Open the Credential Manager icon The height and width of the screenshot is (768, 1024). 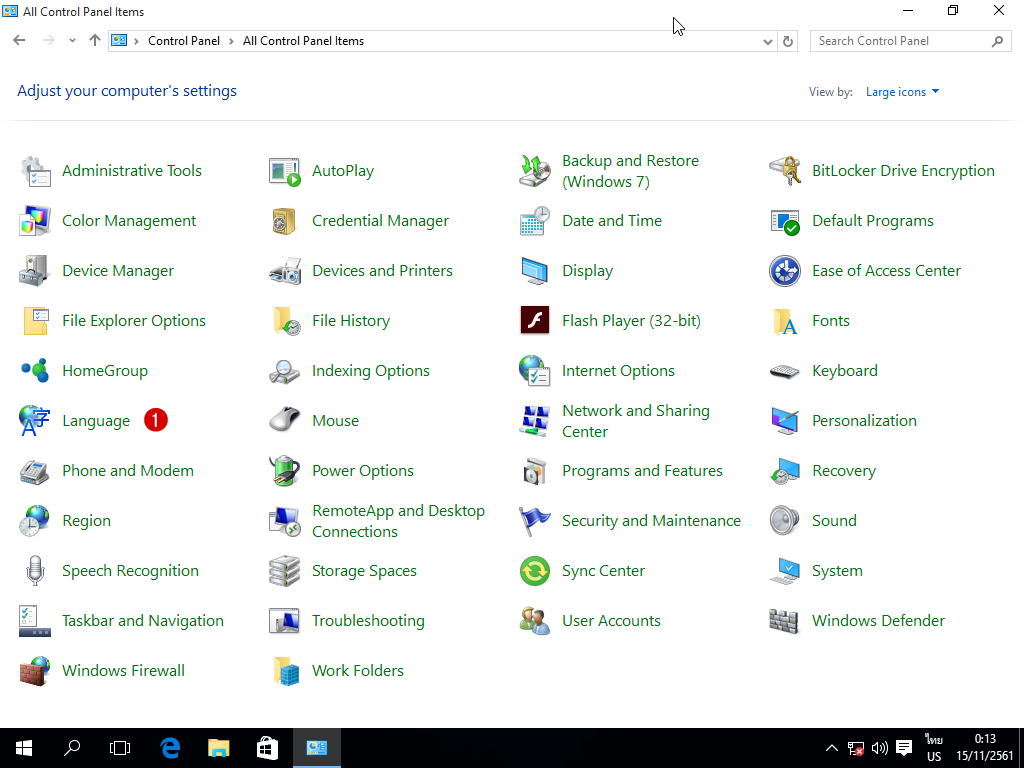pos(285,221)
